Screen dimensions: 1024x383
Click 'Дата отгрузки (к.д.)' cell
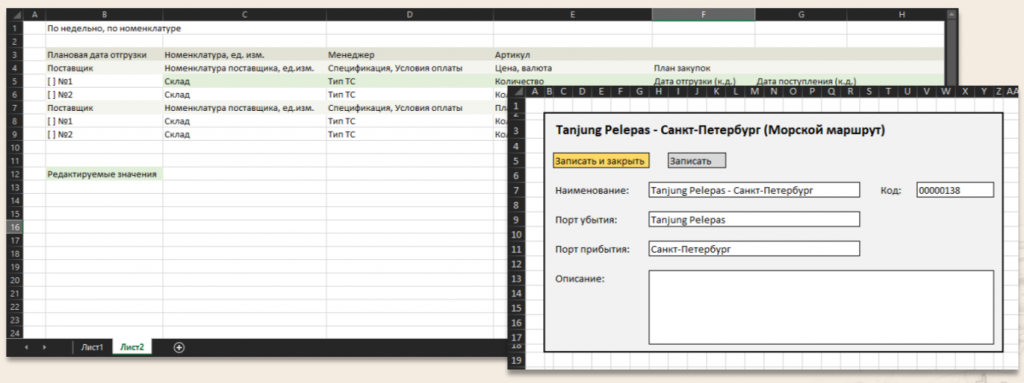tap(703, 82)
